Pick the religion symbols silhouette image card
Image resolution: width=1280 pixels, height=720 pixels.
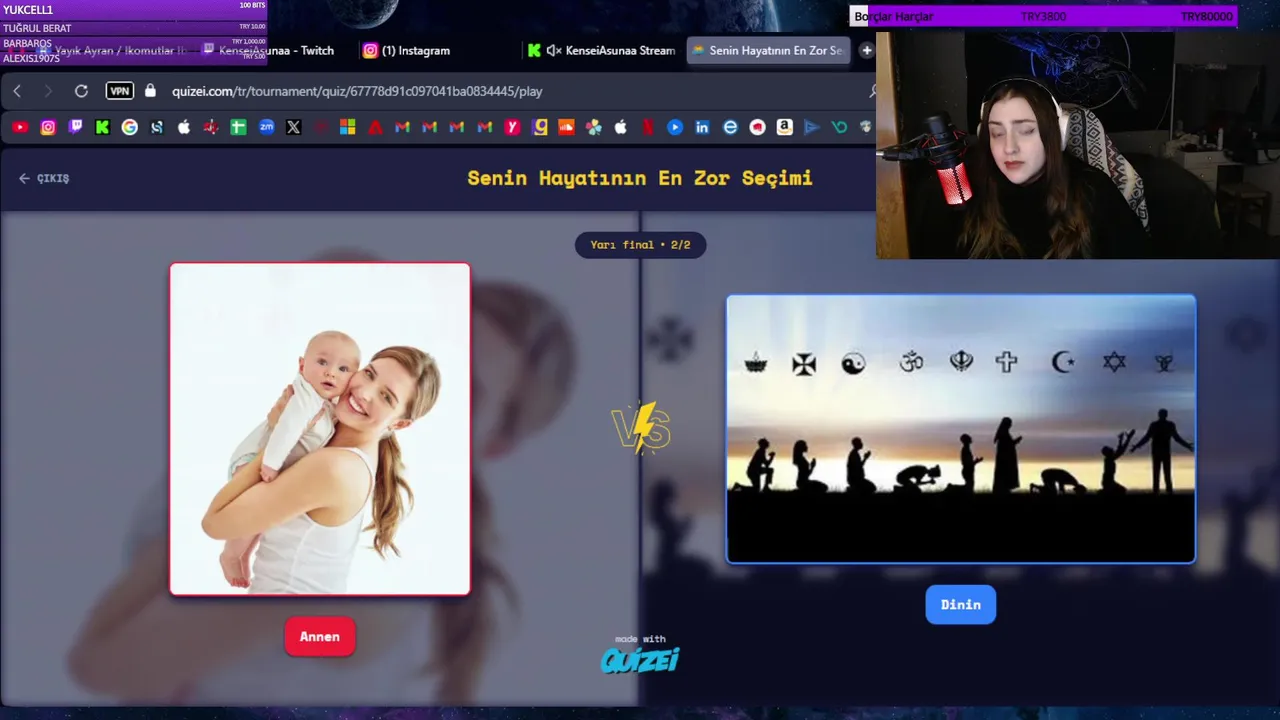point(961,429)
